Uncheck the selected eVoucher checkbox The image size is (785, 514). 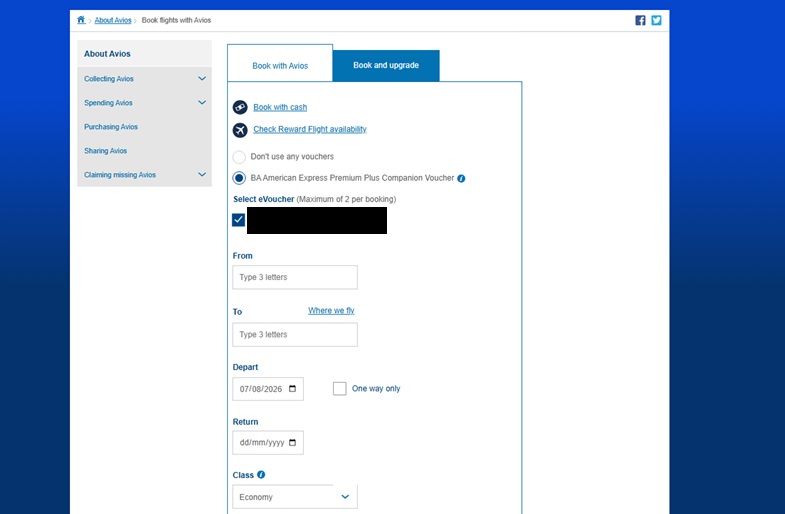[x=238, y=220]
